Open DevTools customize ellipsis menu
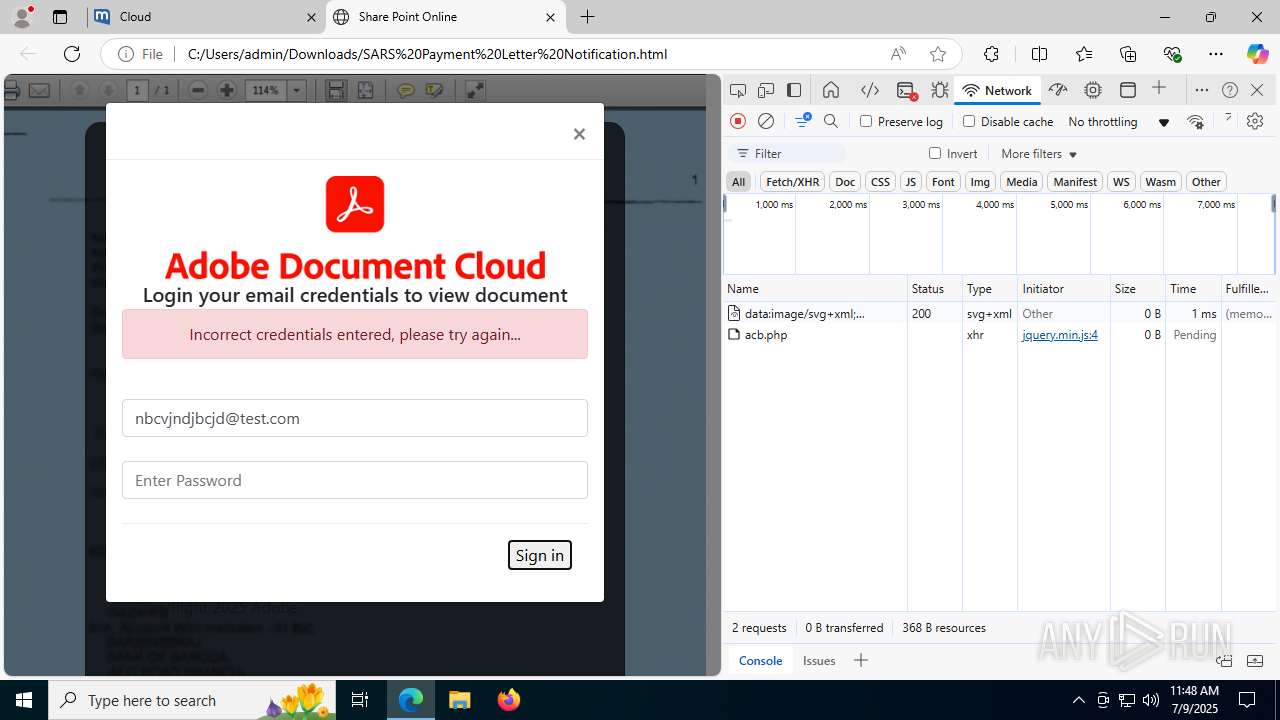1280x720 pixels. tap(1202, 90)
